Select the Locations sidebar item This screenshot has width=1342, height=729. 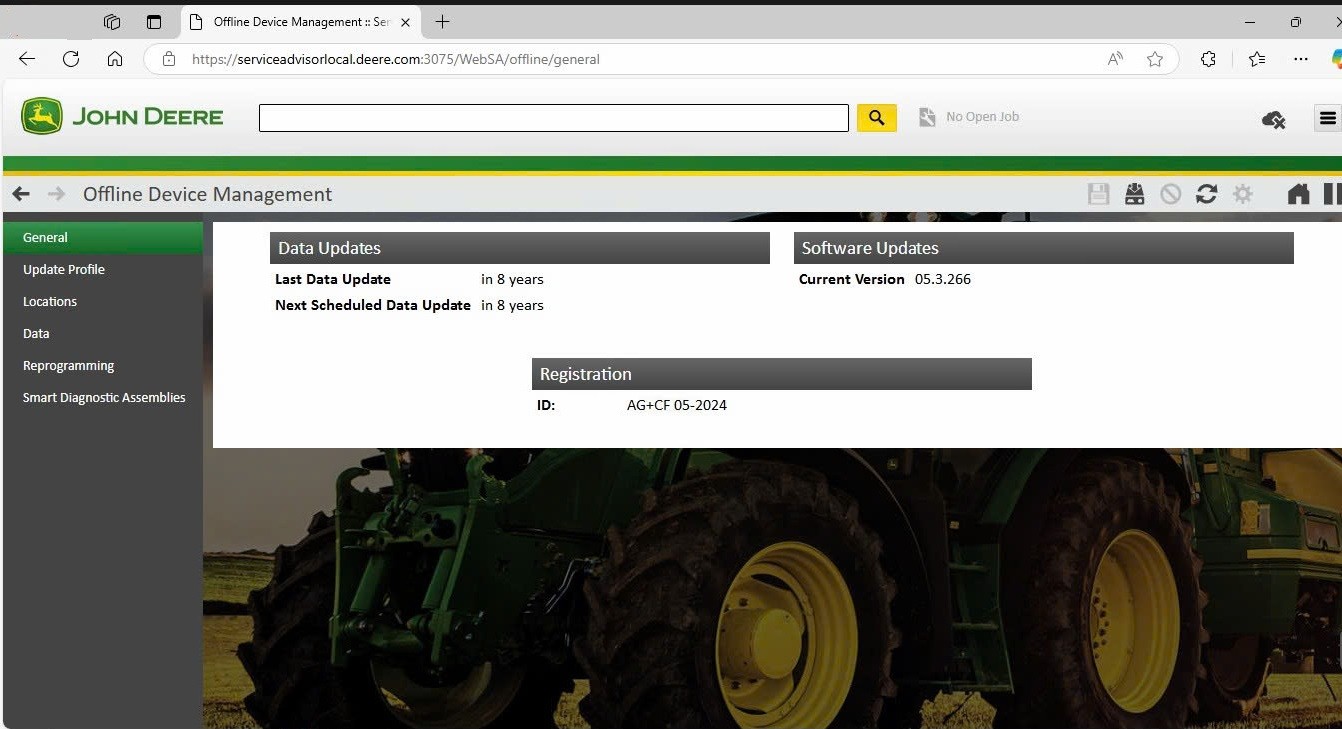49,301
